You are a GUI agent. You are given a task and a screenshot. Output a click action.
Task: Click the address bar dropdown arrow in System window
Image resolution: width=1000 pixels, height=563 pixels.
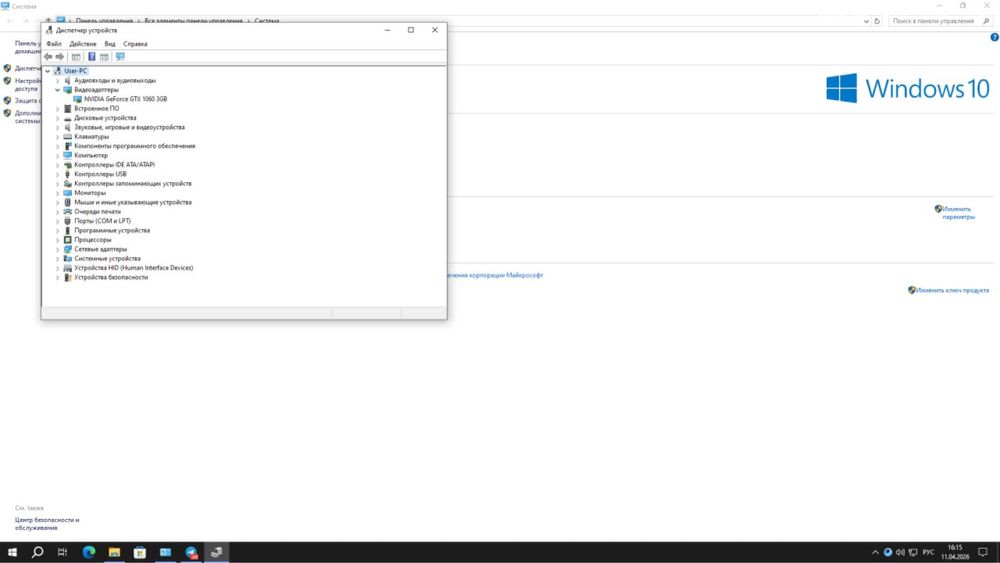click(x=866, y=21)
